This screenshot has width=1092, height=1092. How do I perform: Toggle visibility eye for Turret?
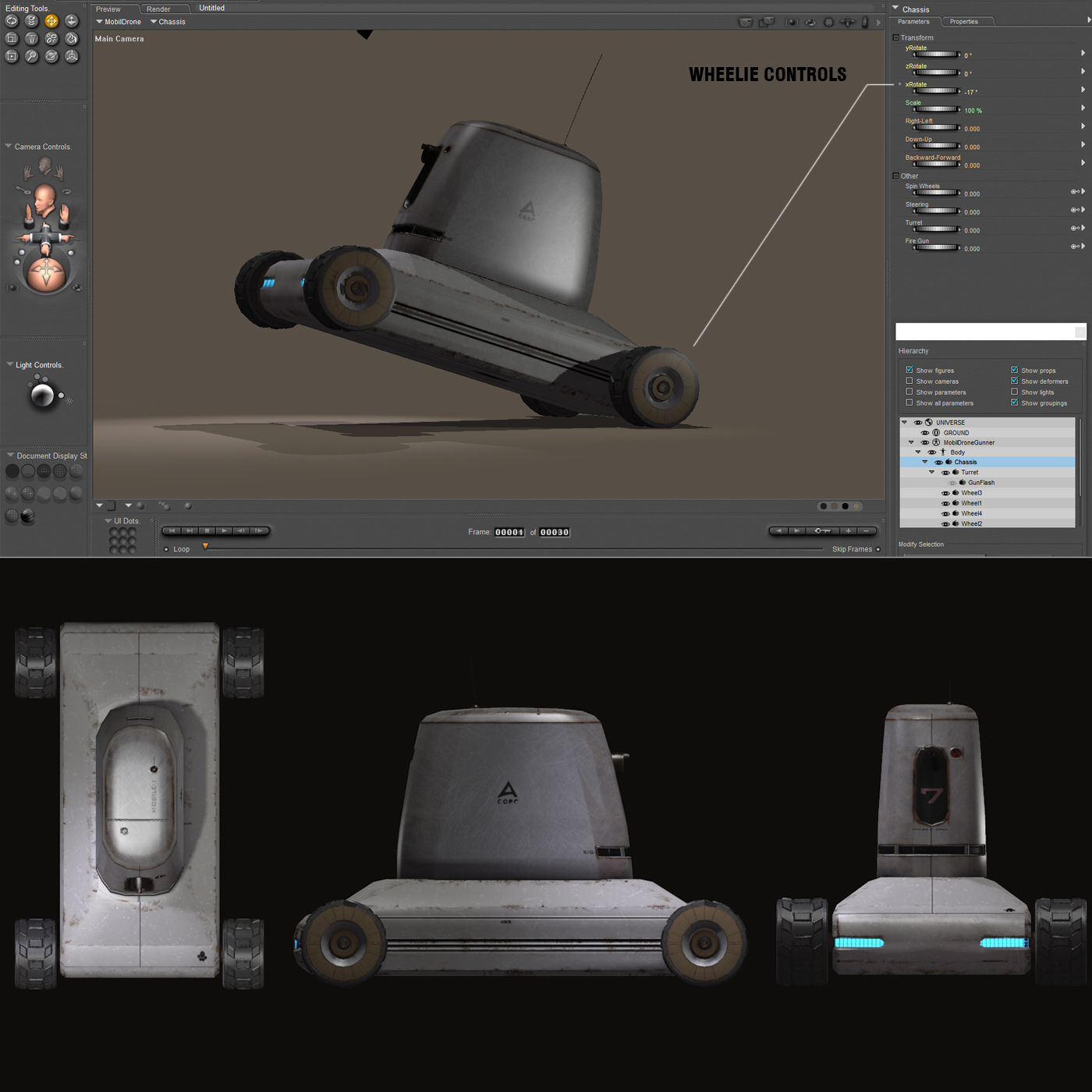[945, 473]
